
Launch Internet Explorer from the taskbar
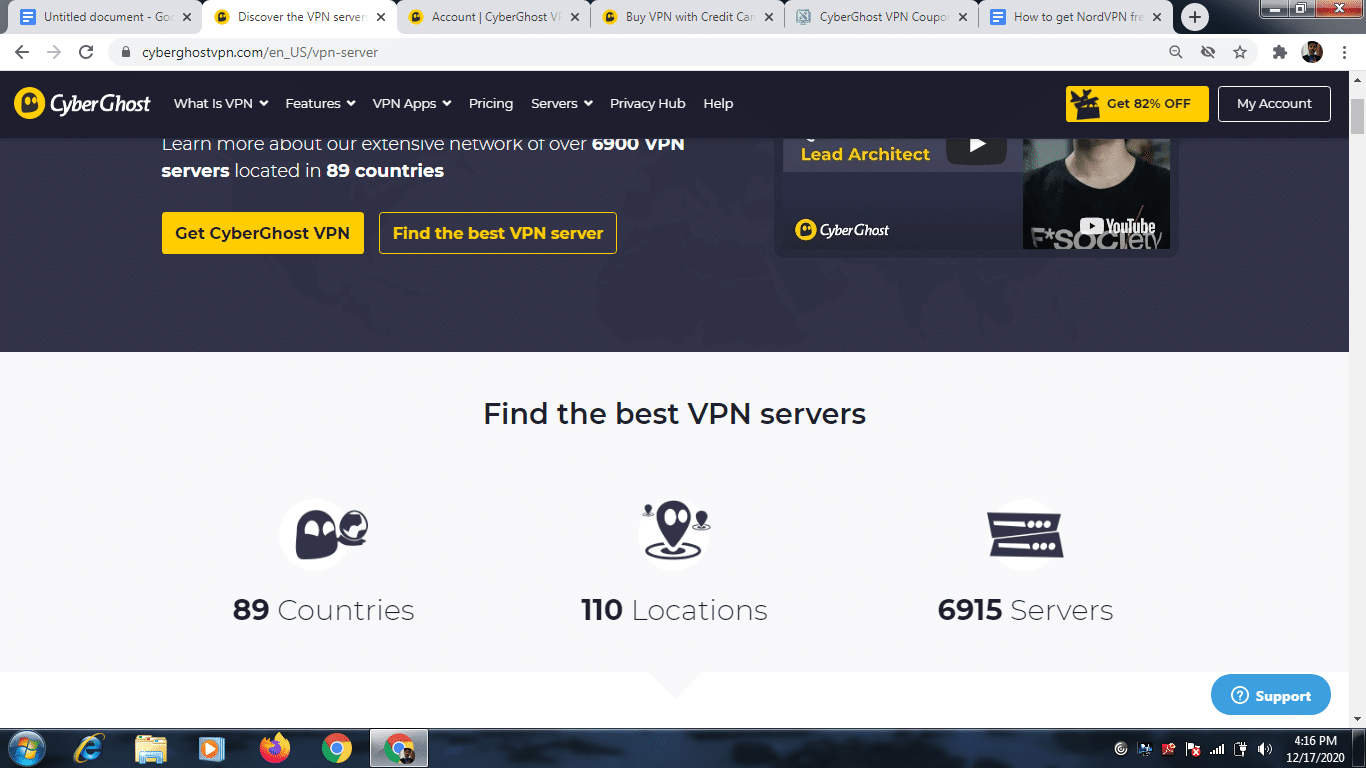[x=89, y=748]
